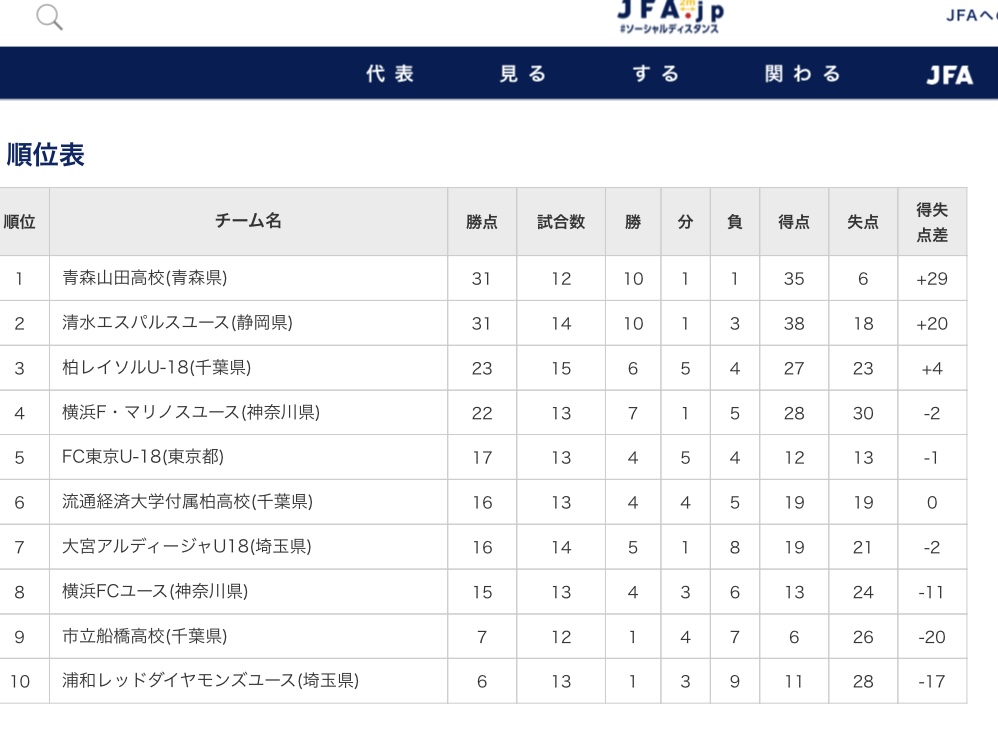Click the チーム名 column header
The height and width of the screenshot is (736, 998).
pos(248,222)
